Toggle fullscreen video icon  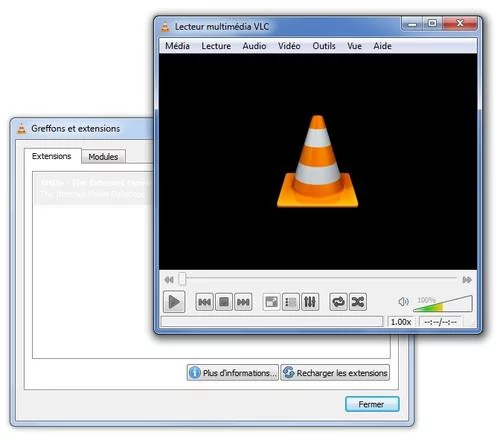271,302
